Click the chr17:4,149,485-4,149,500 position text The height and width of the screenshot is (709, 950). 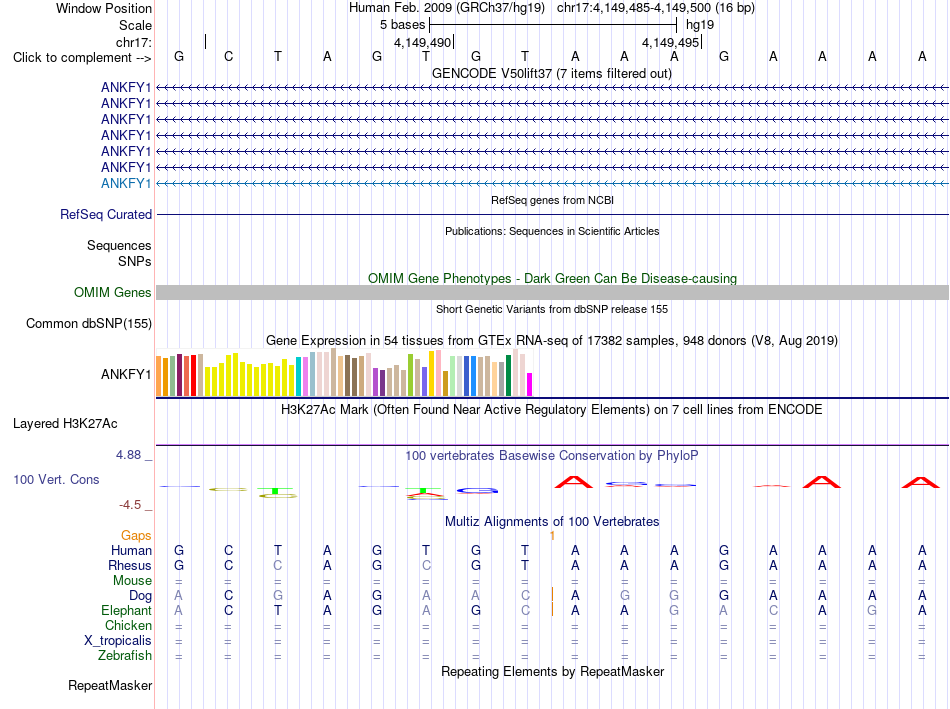point(656,8)
